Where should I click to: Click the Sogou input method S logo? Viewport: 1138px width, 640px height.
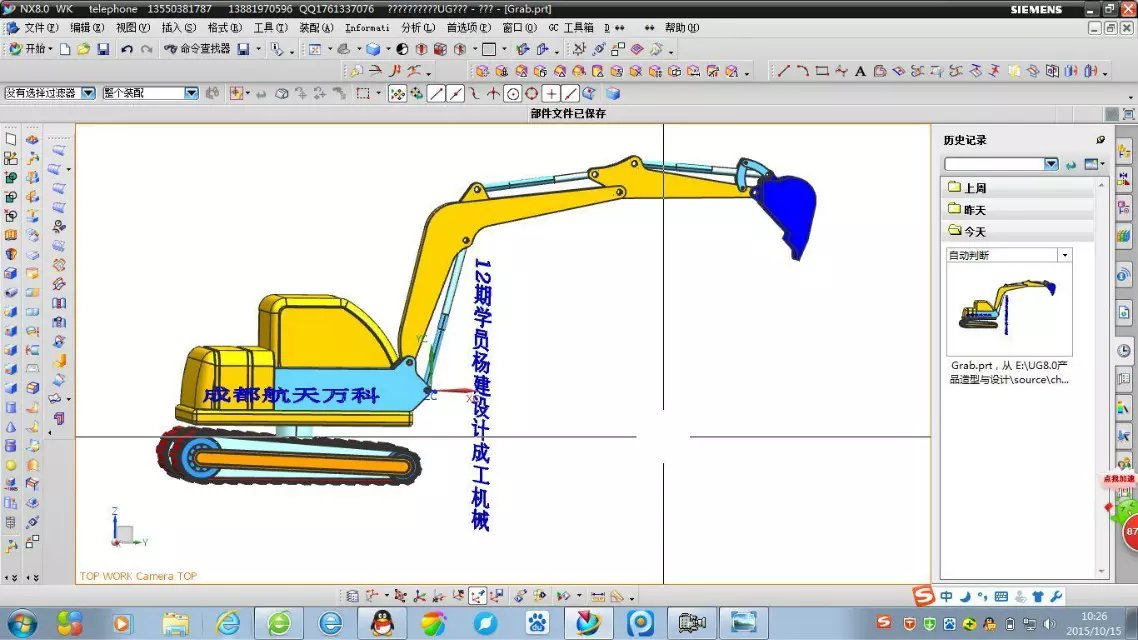(x=923, y=596)
